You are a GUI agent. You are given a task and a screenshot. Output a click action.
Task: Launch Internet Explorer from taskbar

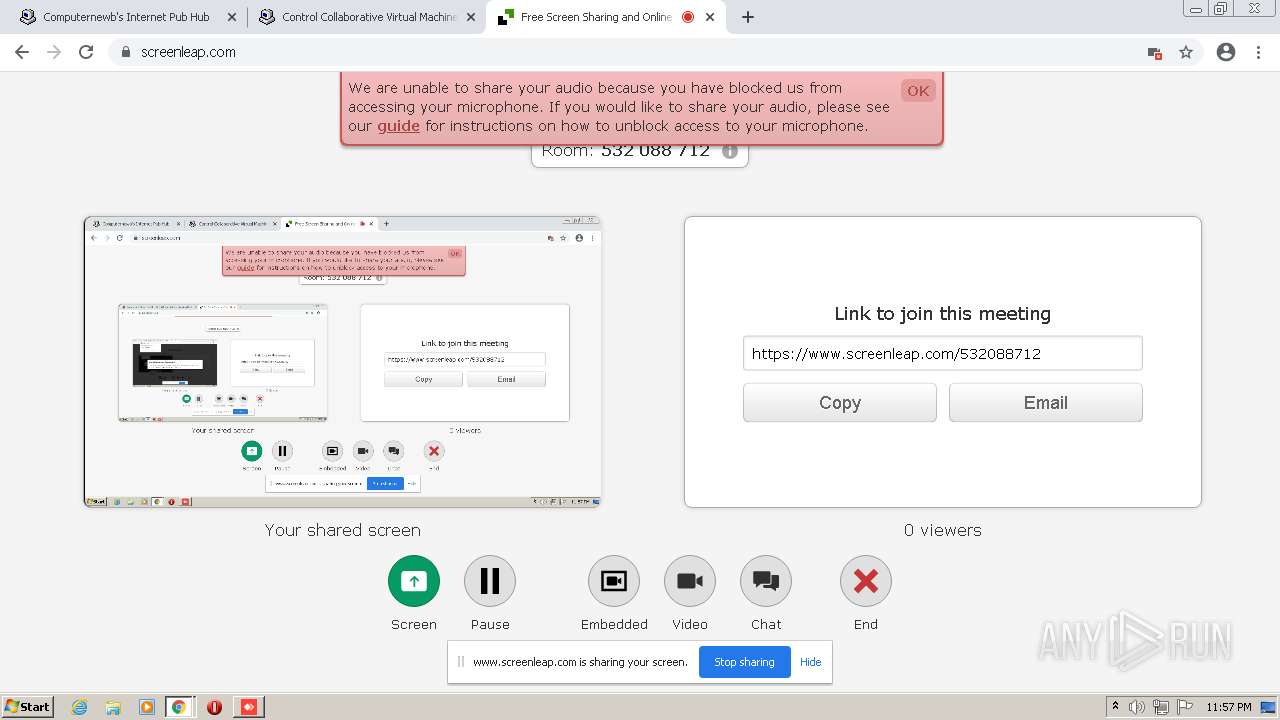click(x=80, y=707)
